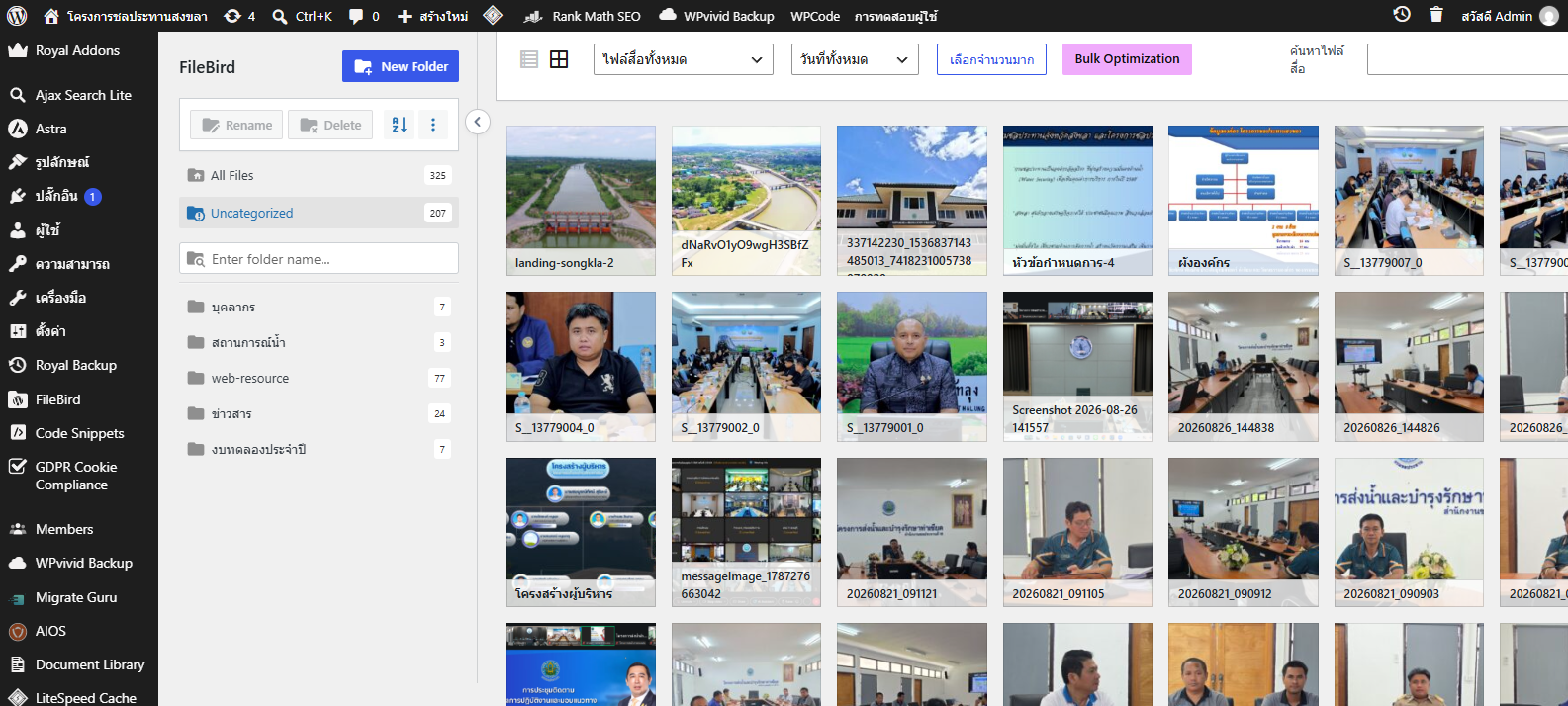
Task: Open the บุคลากร folder
Action: [319, 307]
